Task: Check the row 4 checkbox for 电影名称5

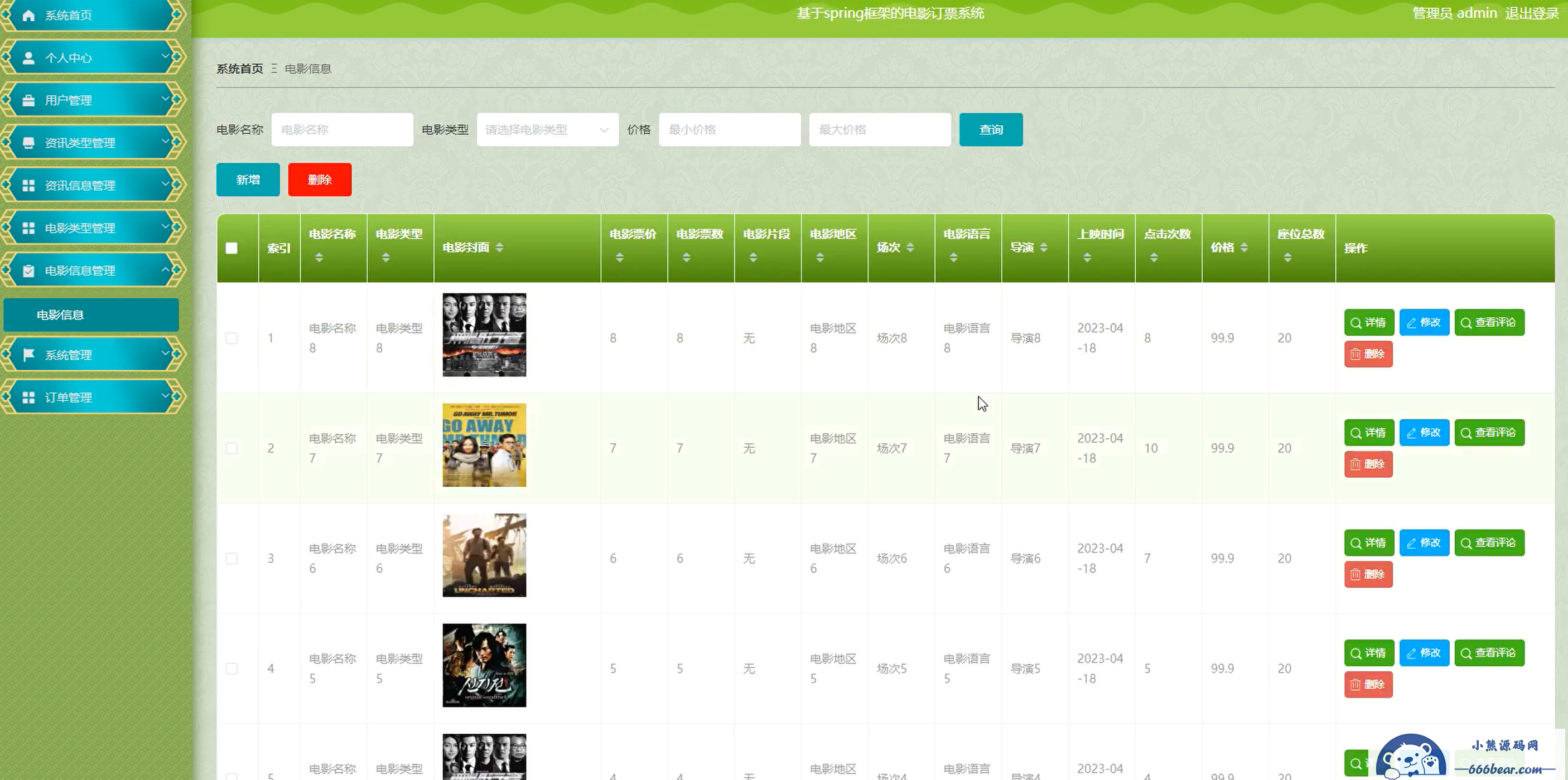Action: tap(231, 668)
